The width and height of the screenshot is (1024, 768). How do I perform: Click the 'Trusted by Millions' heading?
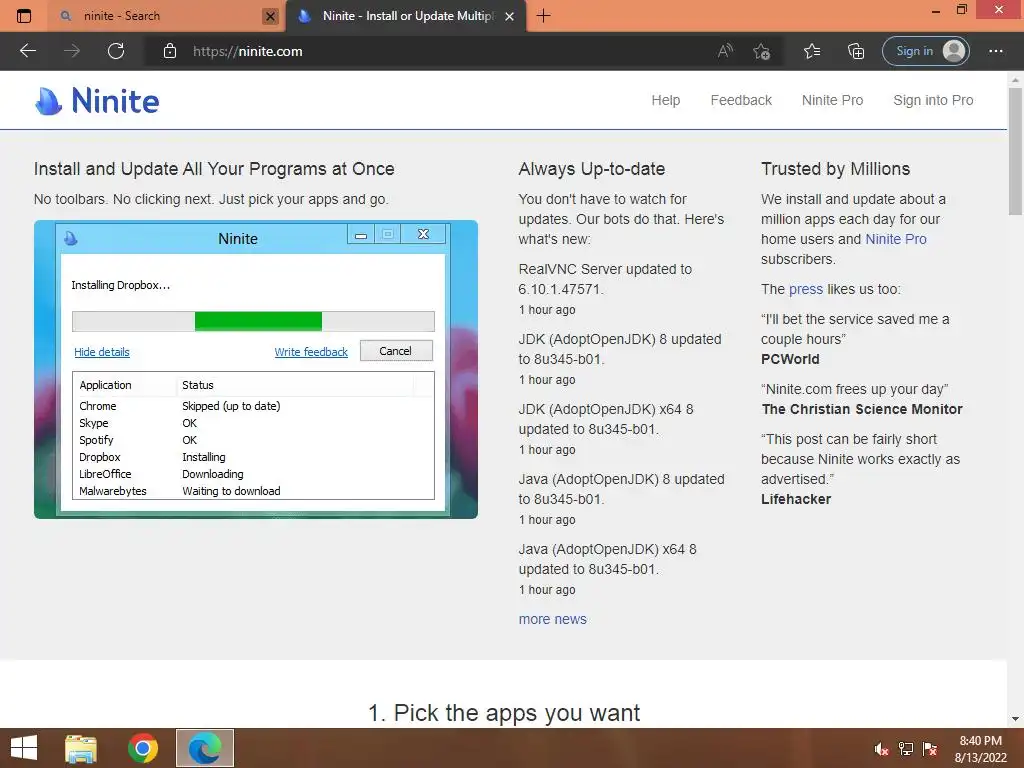[x=835, y=168]
